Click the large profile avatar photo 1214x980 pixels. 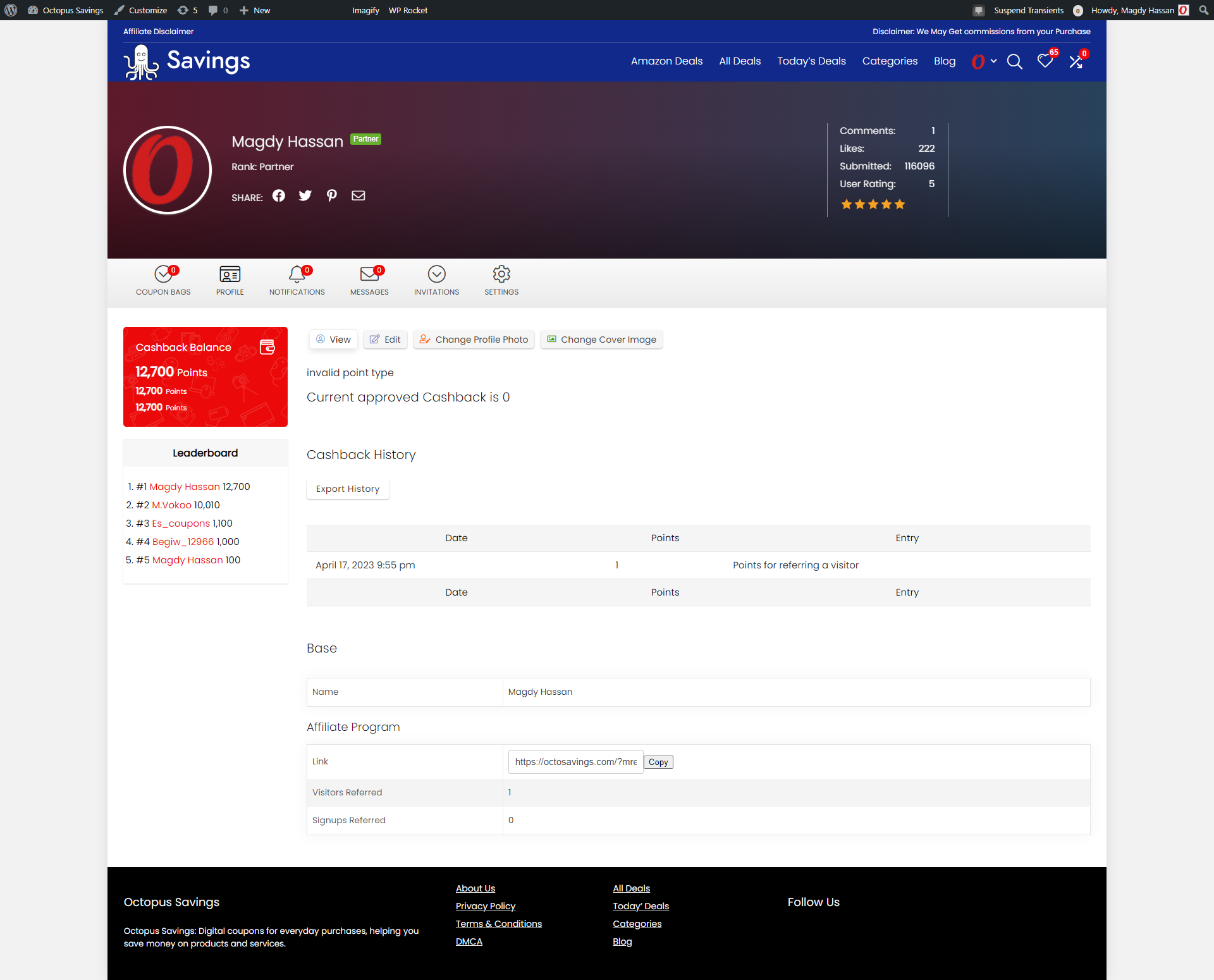pos(168,170)
